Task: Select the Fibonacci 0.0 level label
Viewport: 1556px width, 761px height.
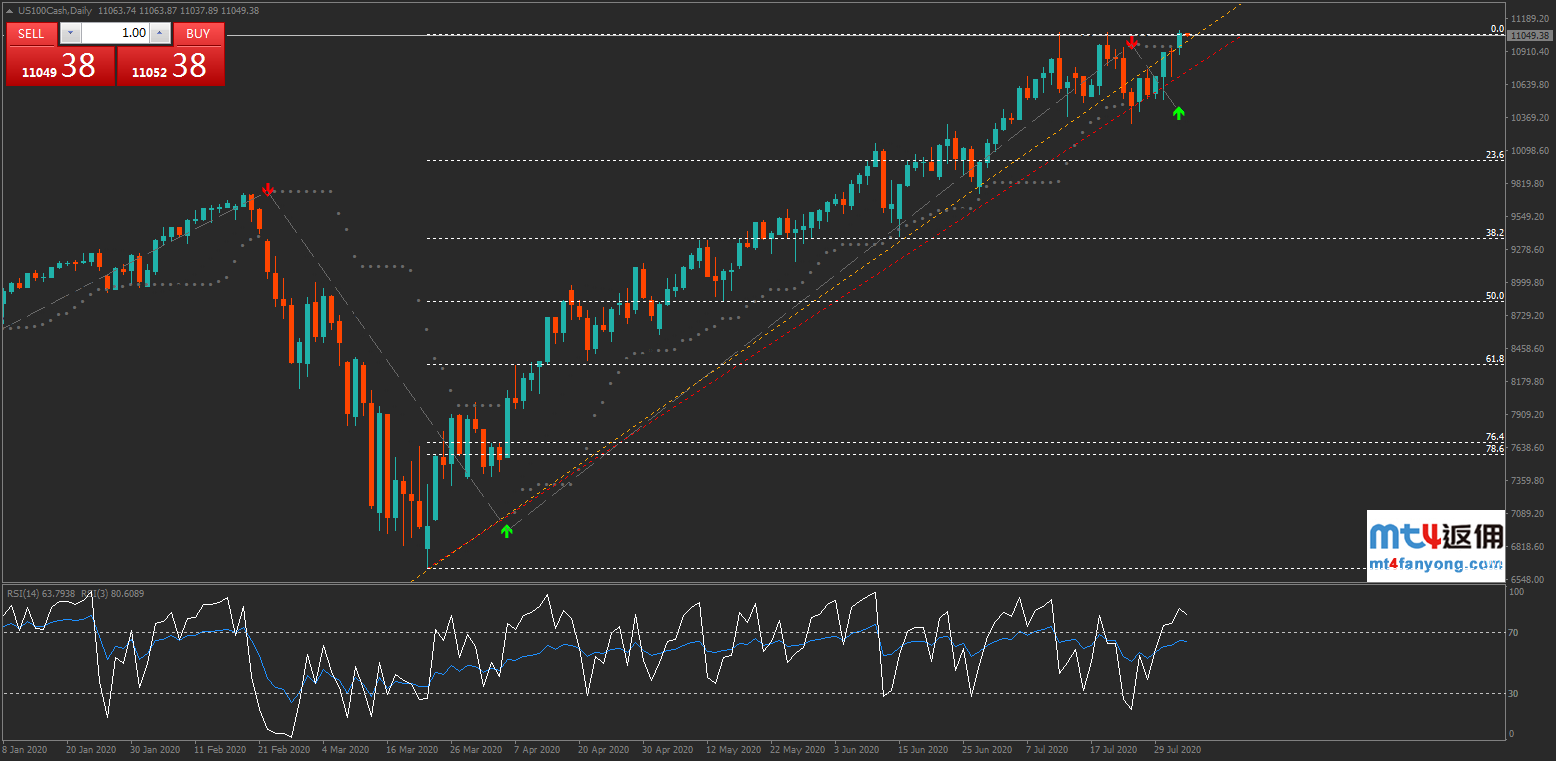Action: tap(1497, 29)
